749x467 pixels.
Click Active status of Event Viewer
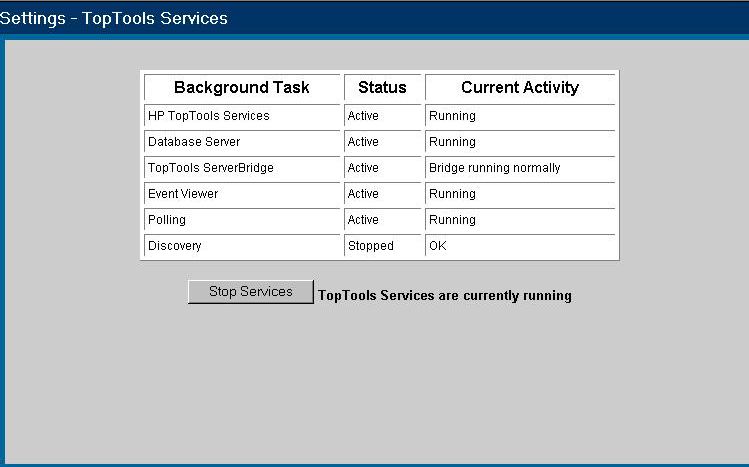click(x=383, y=194)
